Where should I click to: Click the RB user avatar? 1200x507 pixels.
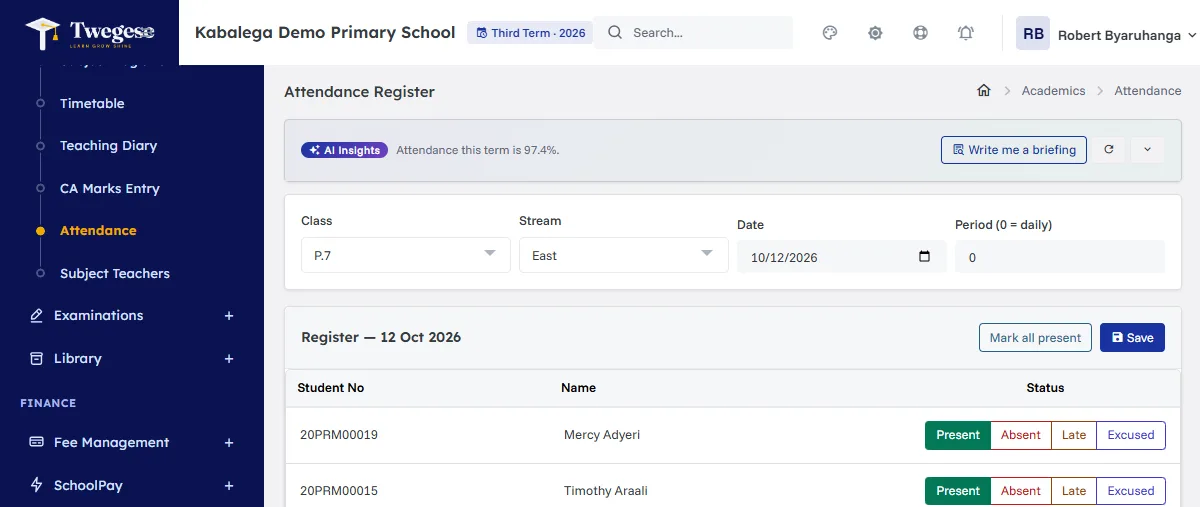pos(1033,34)
